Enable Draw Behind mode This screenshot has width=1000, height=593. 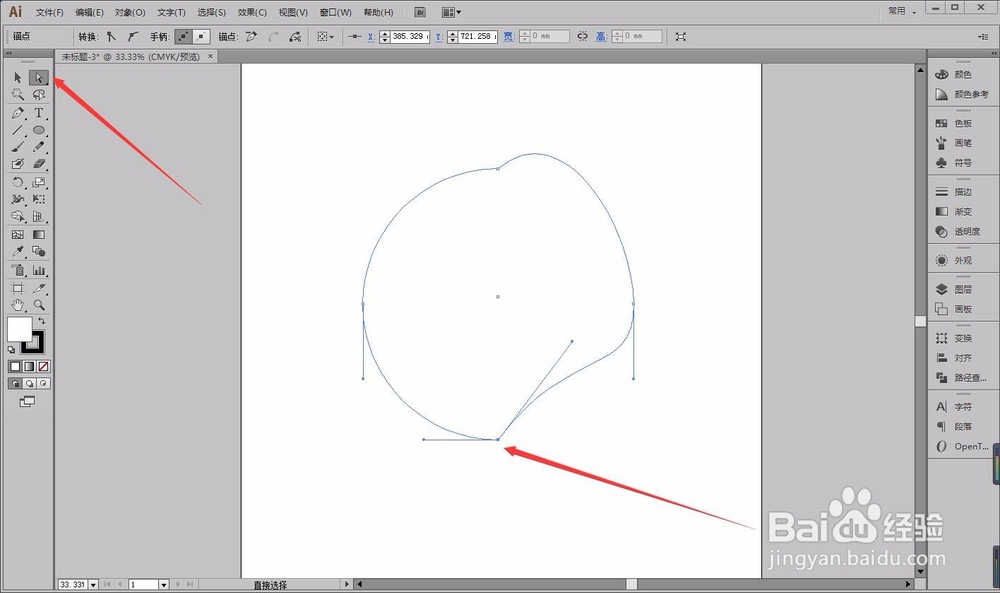[29, 383]
